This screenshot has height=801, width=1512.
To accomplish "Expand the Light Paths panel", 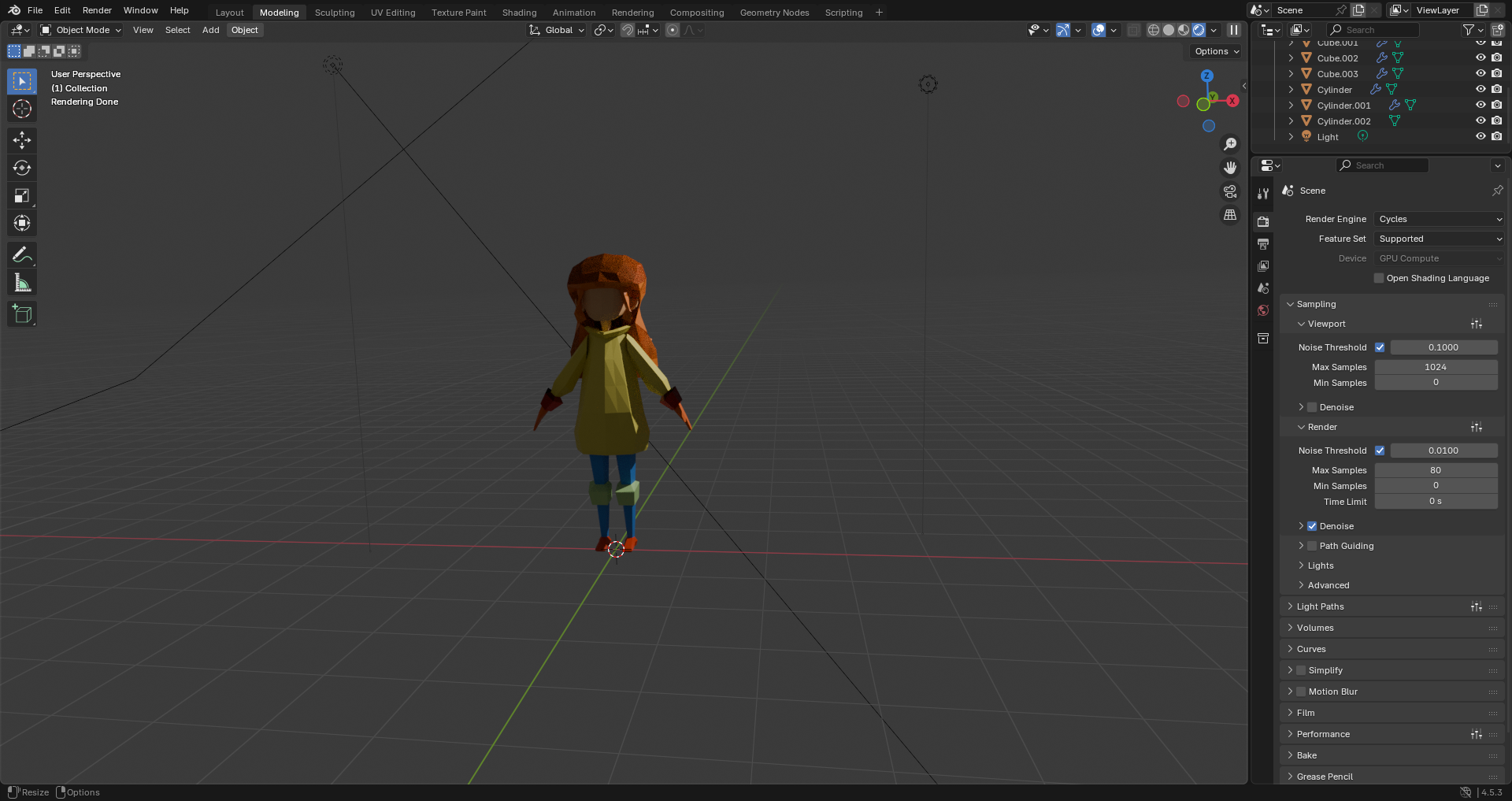I will pos(1321,606).
